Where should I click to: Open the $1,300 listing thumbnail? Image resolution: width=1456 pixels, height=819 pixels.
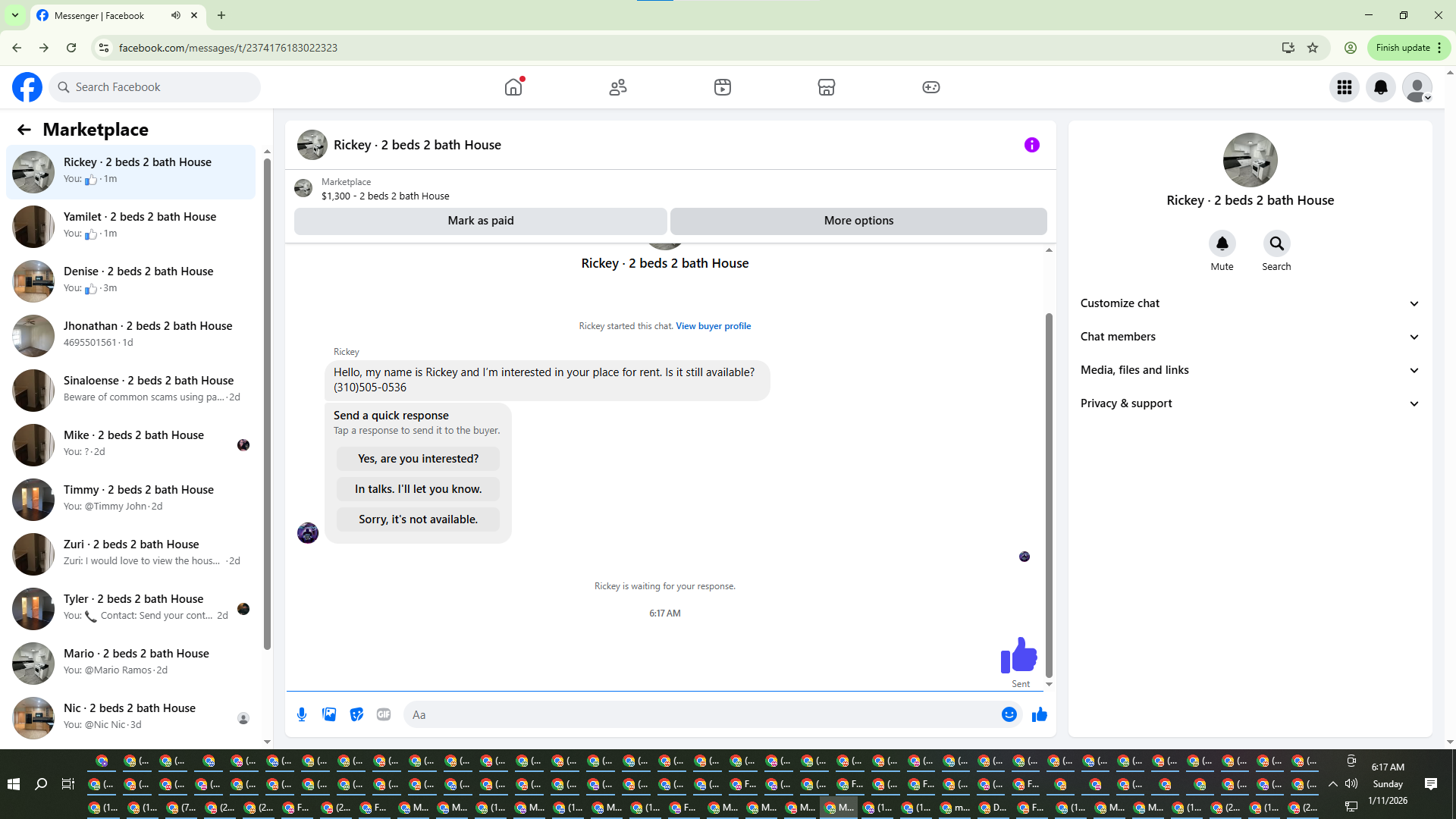303,188
